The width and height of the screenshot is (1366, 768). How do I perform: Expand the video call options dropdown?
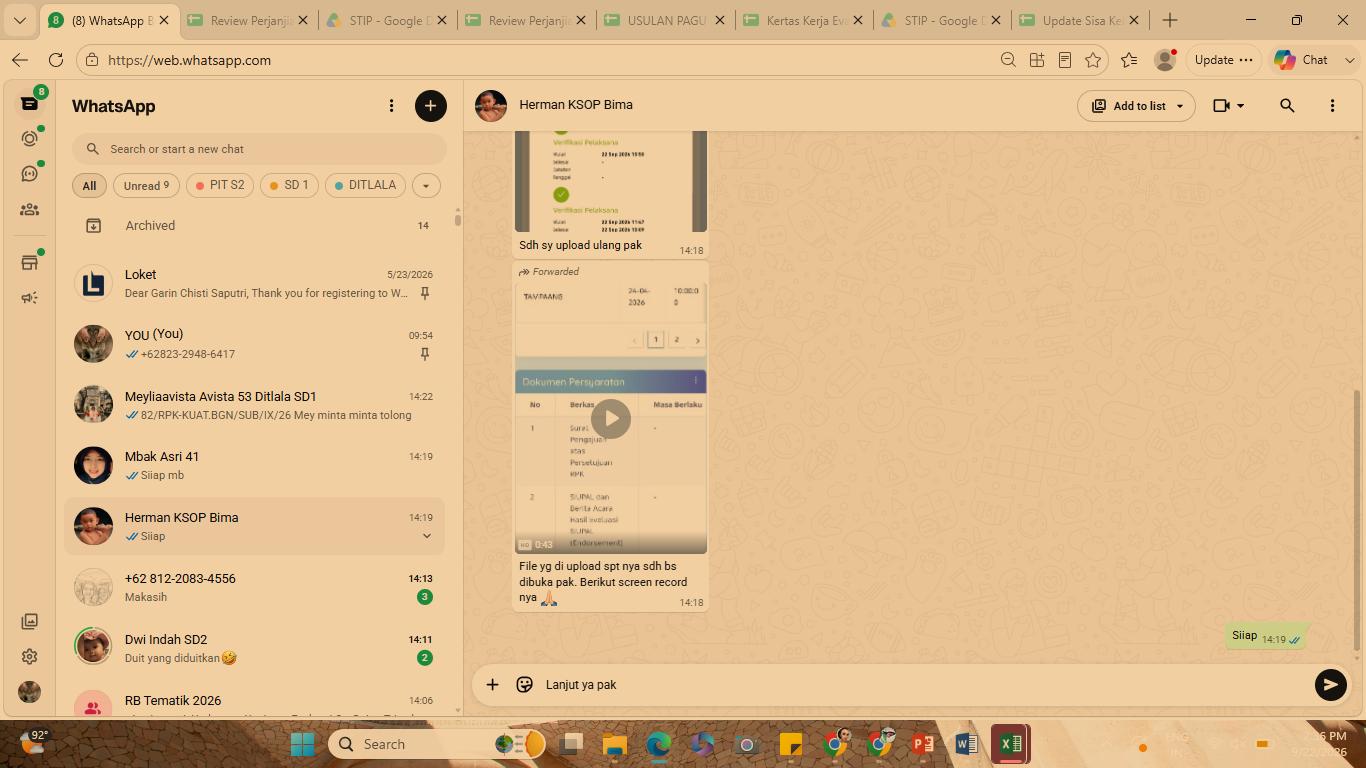(1228, 105)
